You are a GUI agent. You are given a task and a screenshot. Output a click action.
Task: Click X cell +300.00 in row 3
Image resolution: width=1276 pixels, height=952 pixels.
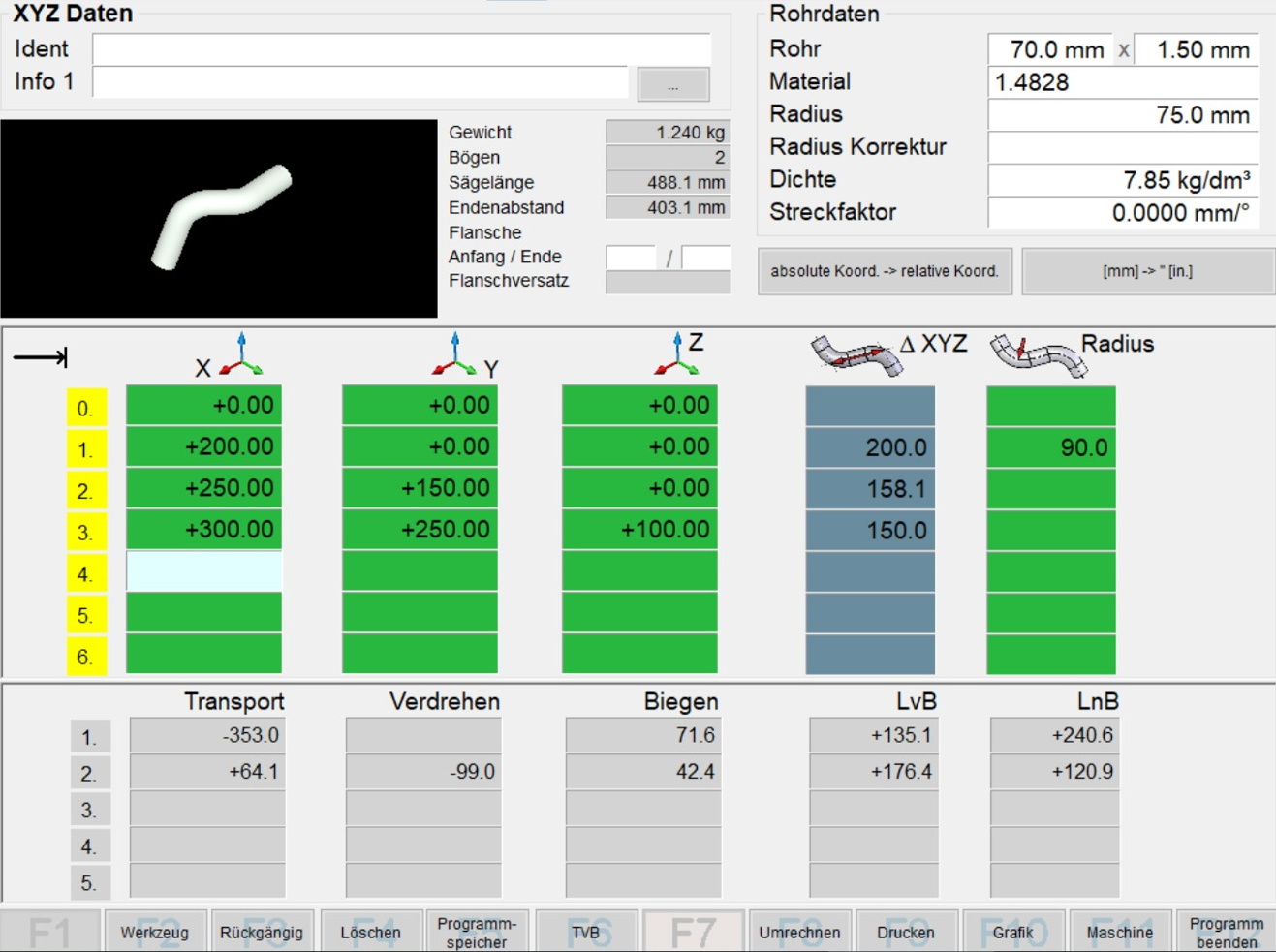pos(203,530)
